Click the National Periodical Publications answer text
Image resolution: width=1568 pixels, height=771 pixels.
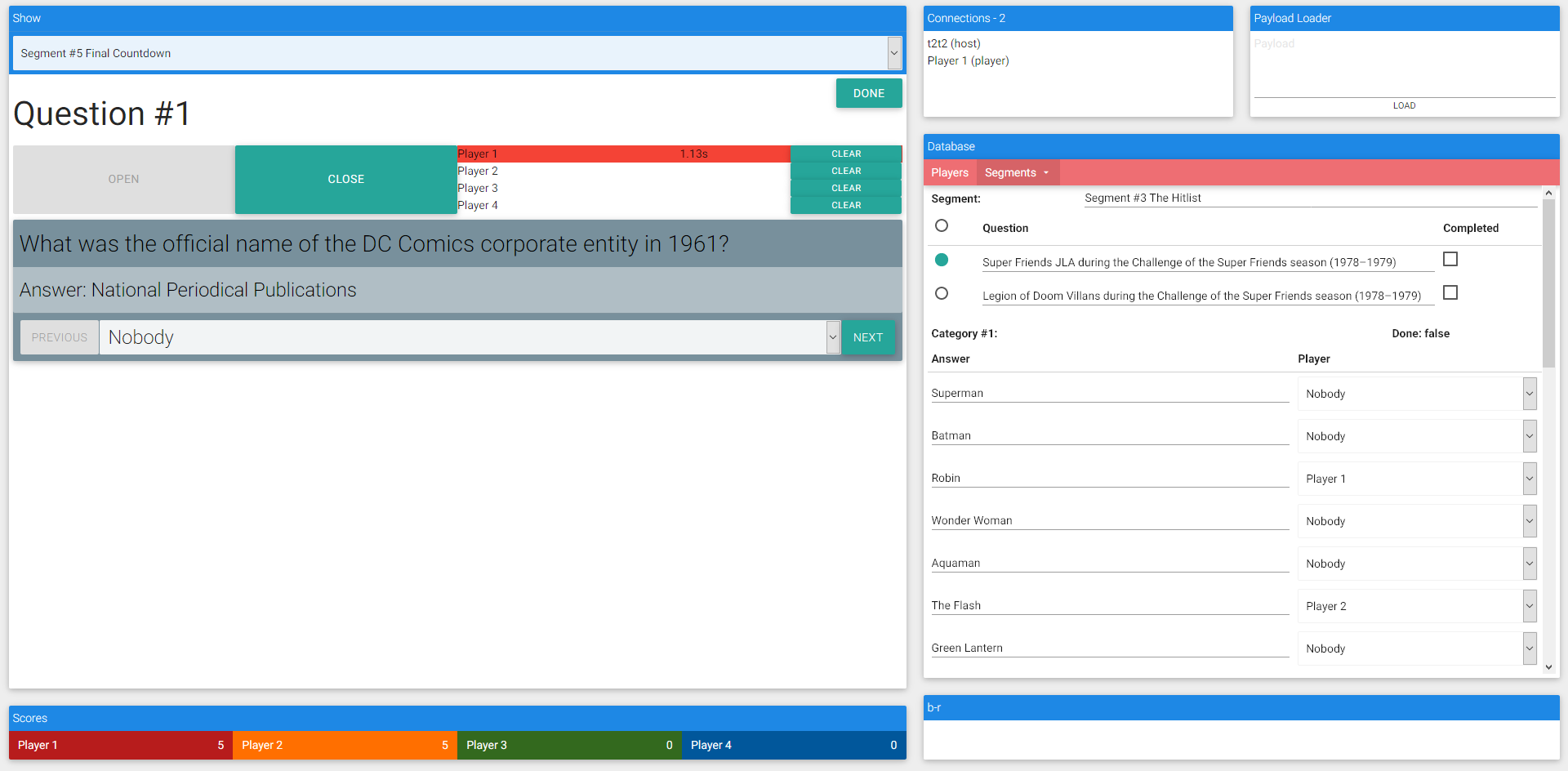[x=188, y=290]
